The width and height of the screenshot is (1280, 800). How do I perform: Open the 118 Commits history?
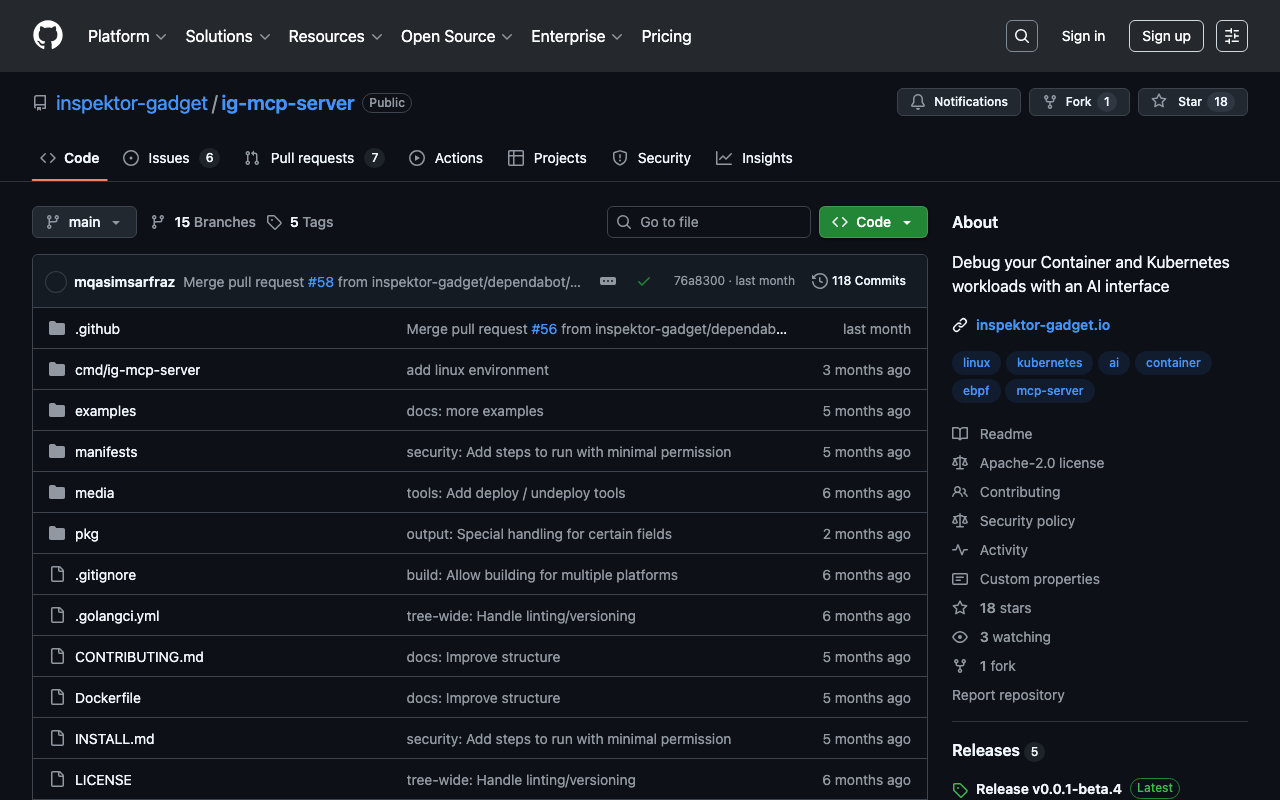[858, 281]
